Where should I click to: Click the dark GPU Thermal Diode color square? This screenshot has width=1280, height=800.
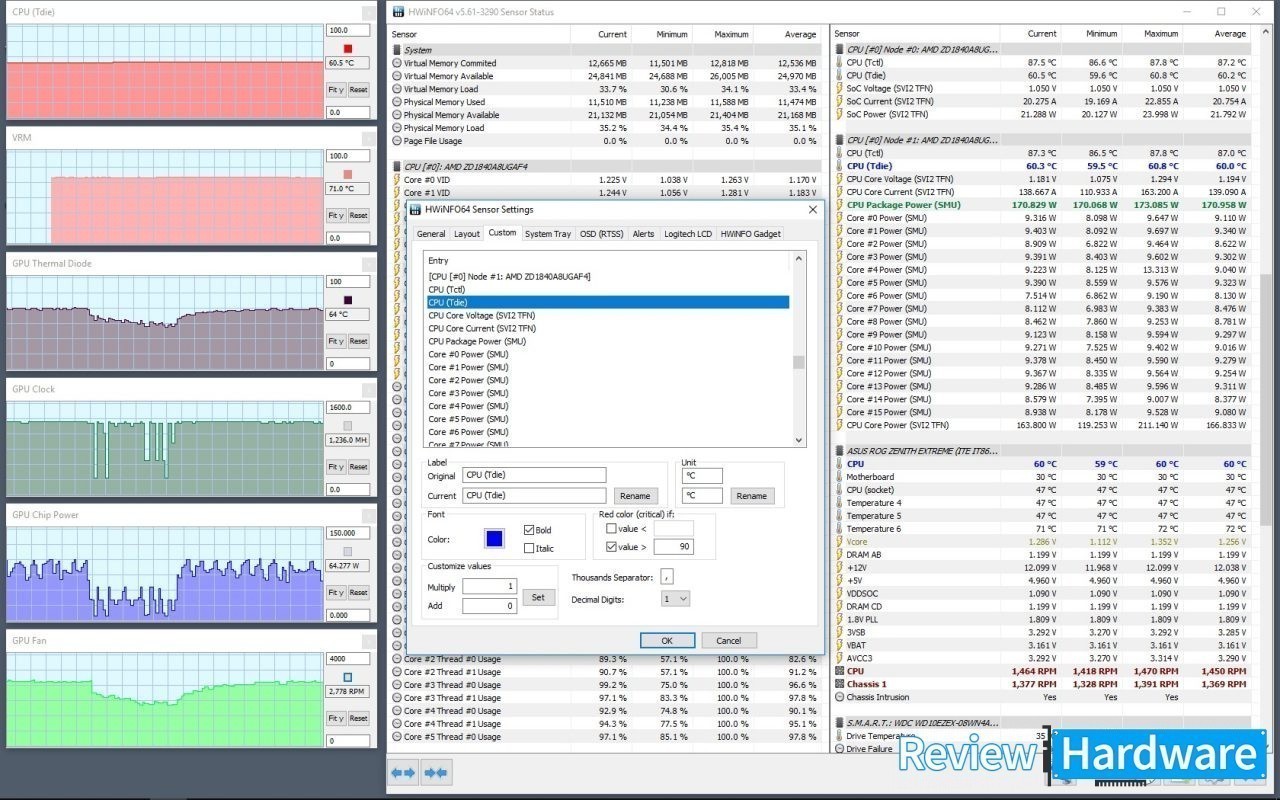[x=348, y=300]
